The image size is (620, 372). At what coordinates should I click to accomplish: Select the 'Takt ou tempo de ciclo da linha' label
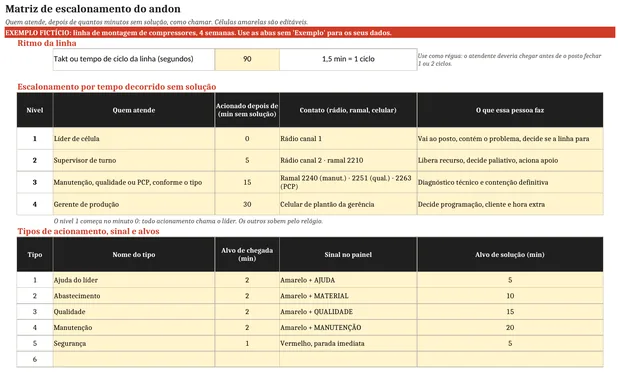[x=134, y=59]
